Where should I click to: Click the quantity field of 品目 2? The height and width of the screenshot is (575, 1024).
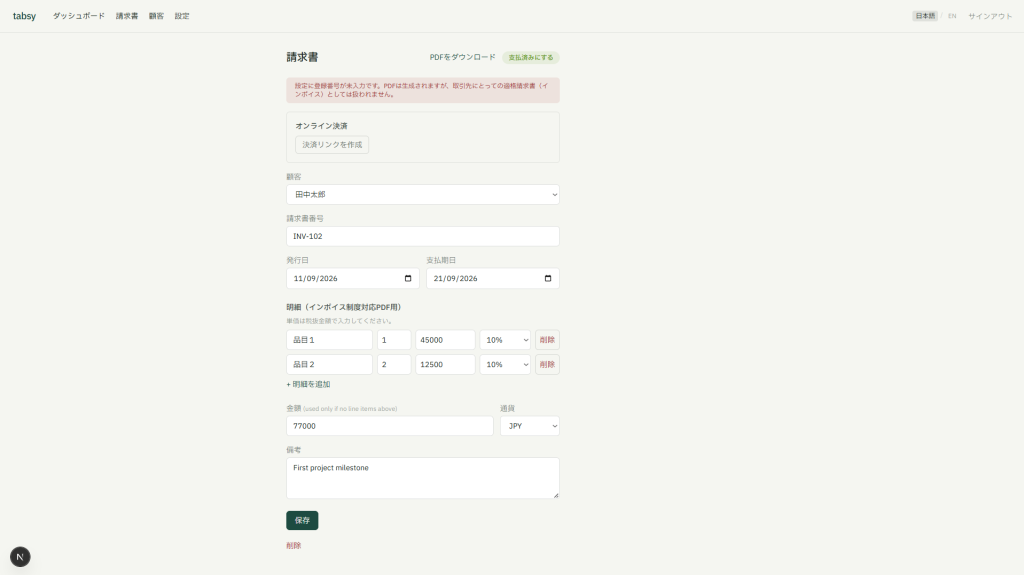click(x=394, y=365)
